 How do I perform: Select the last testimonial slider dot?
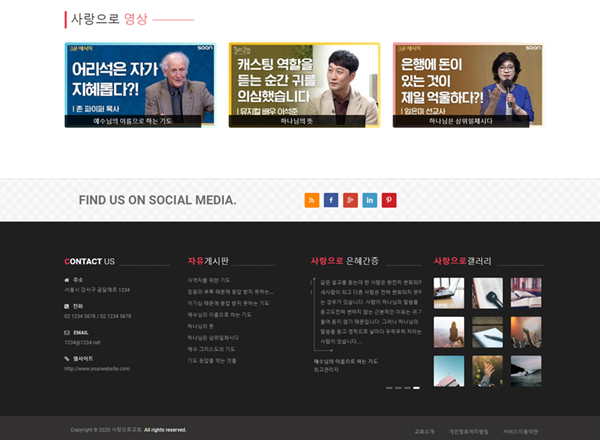(416, 387)
